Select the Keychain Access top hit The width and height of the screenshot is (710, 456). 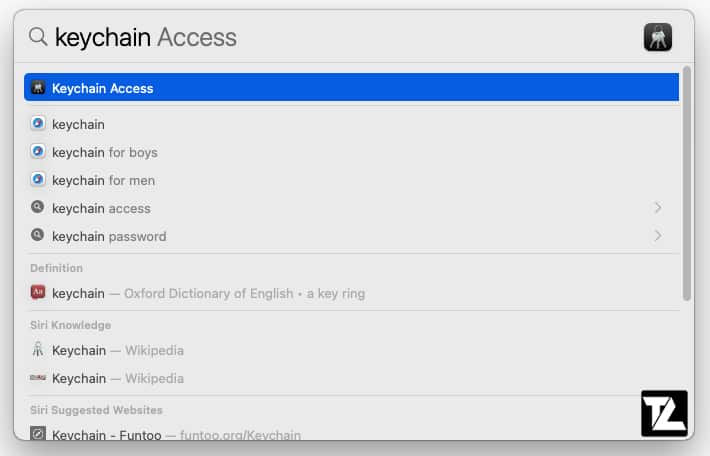tap(351, 87)
